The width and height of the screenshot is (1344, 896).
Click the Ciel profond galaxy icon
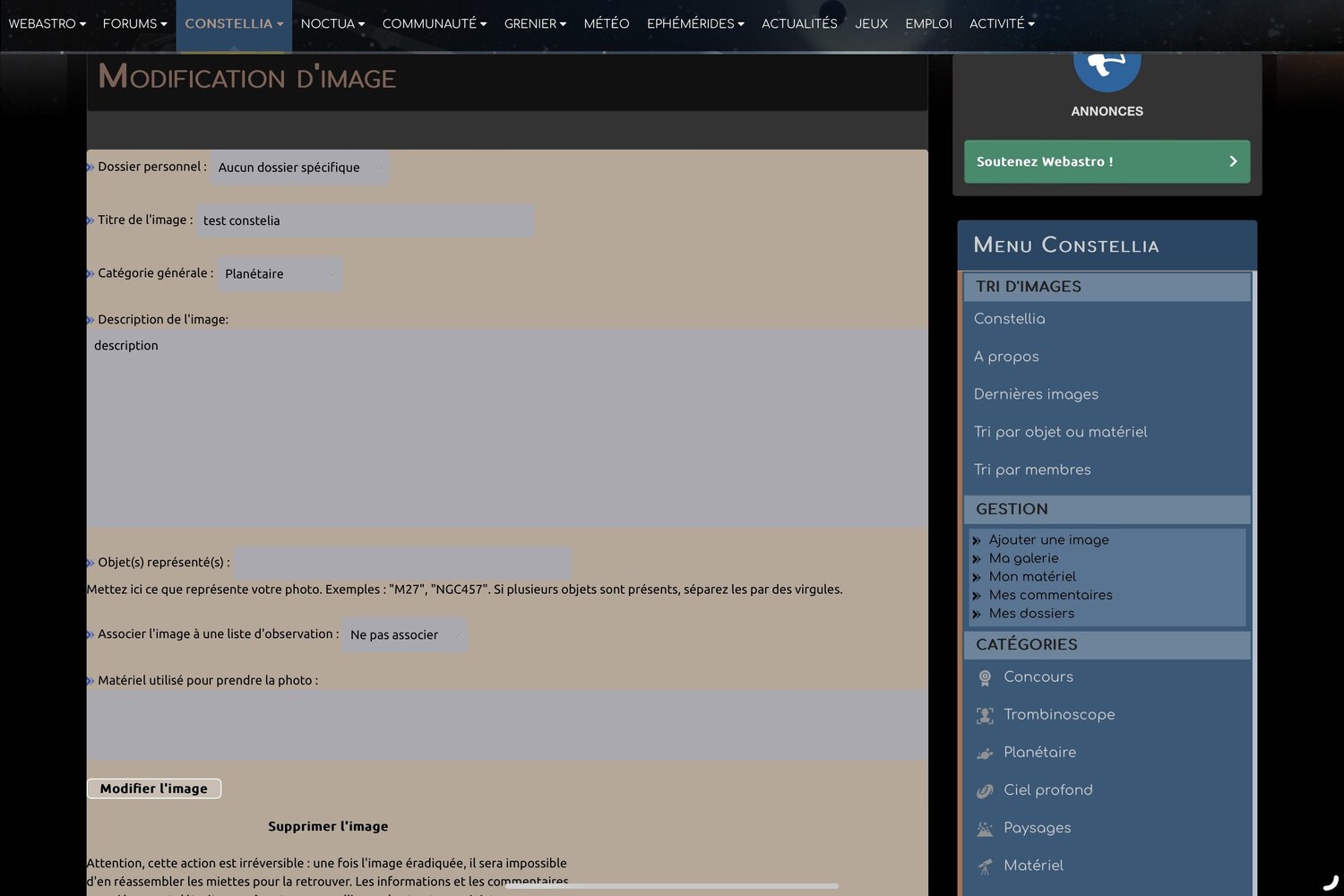(x=985, y=791)
